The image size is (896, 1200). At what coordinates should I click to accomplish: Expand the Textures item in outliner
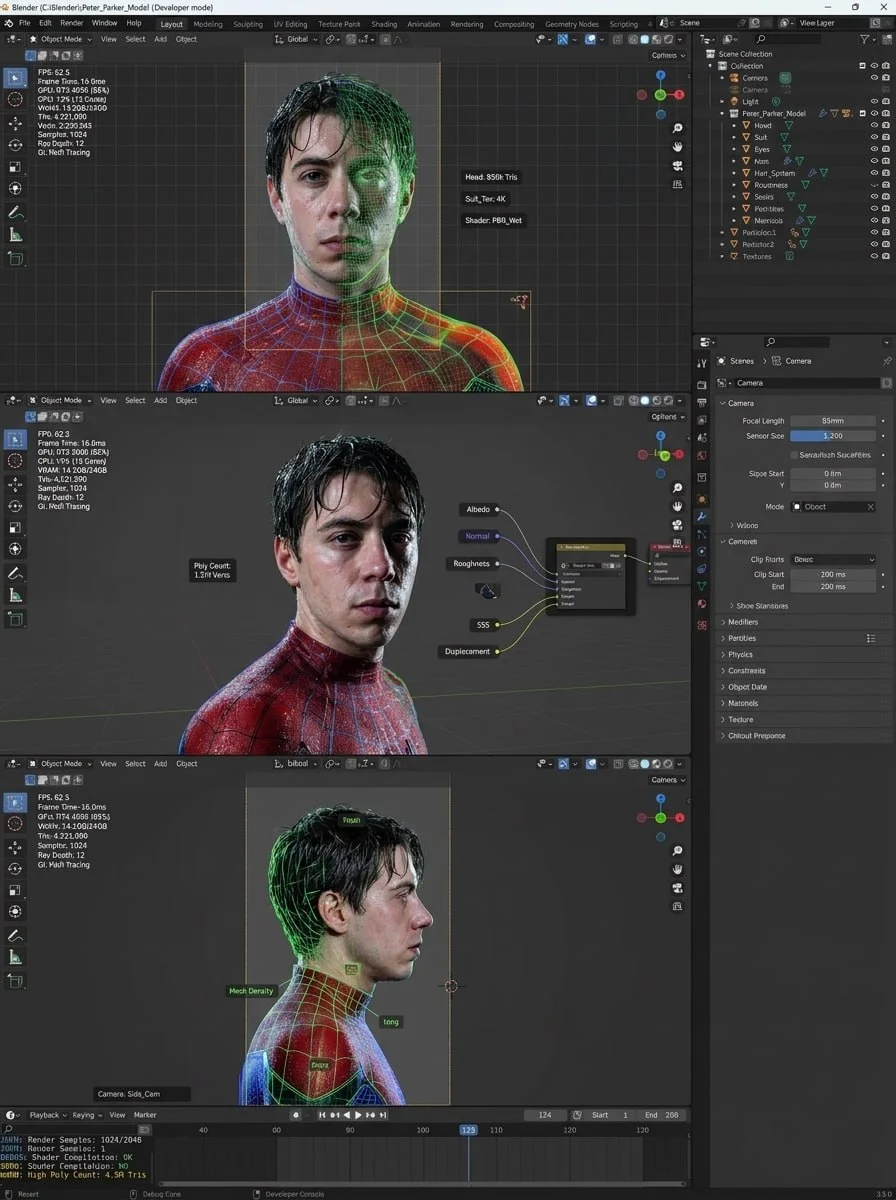(x=722, y=256)
